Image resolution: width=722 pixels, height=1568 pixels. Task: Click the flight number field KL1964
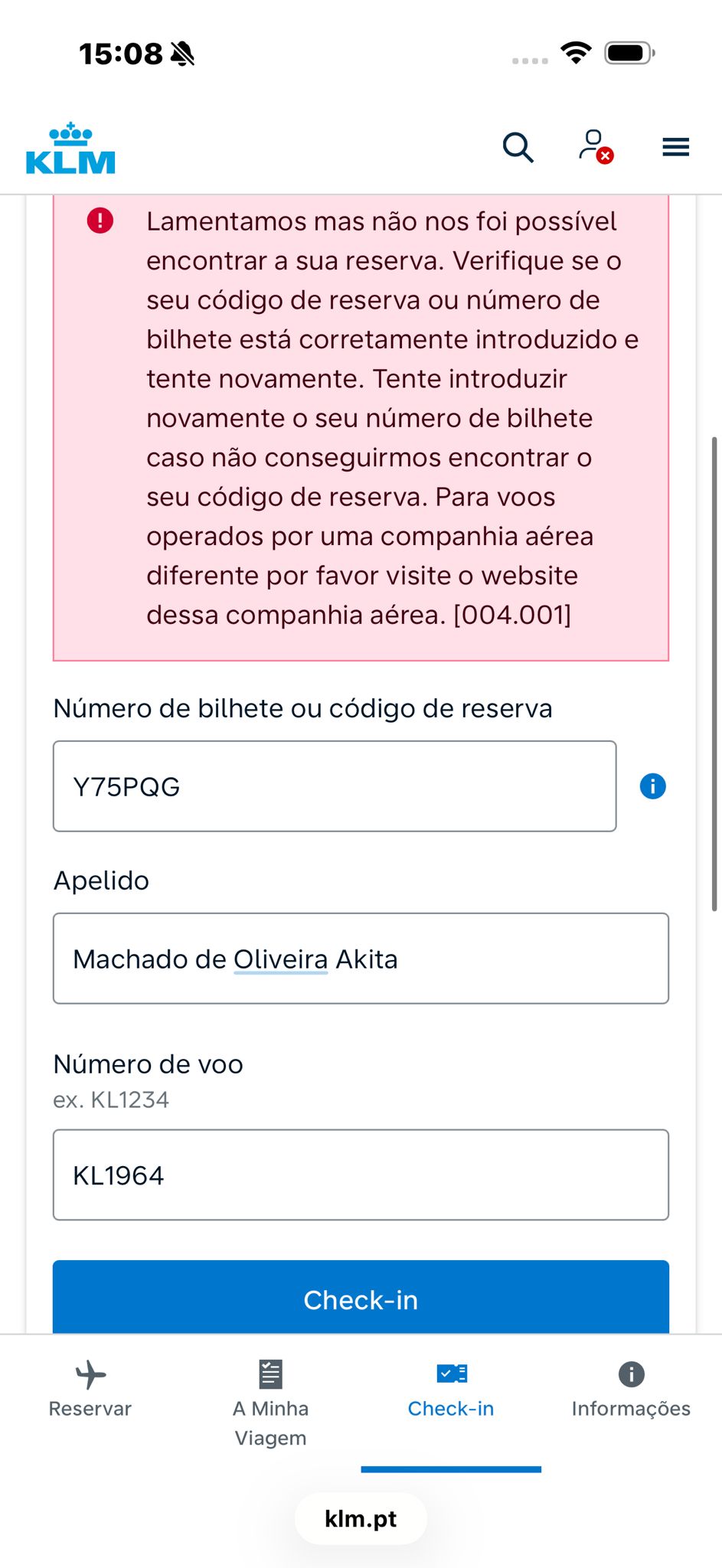point(361,1174)
